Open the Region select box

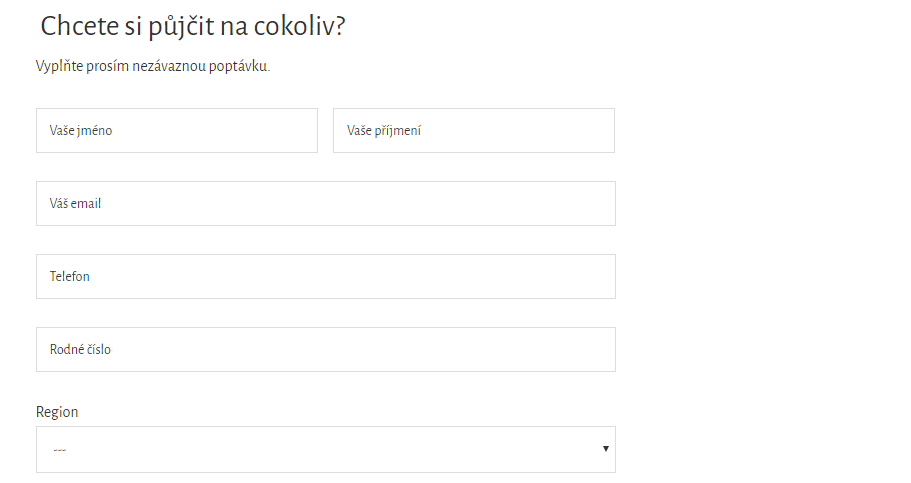tap(325, 449)
